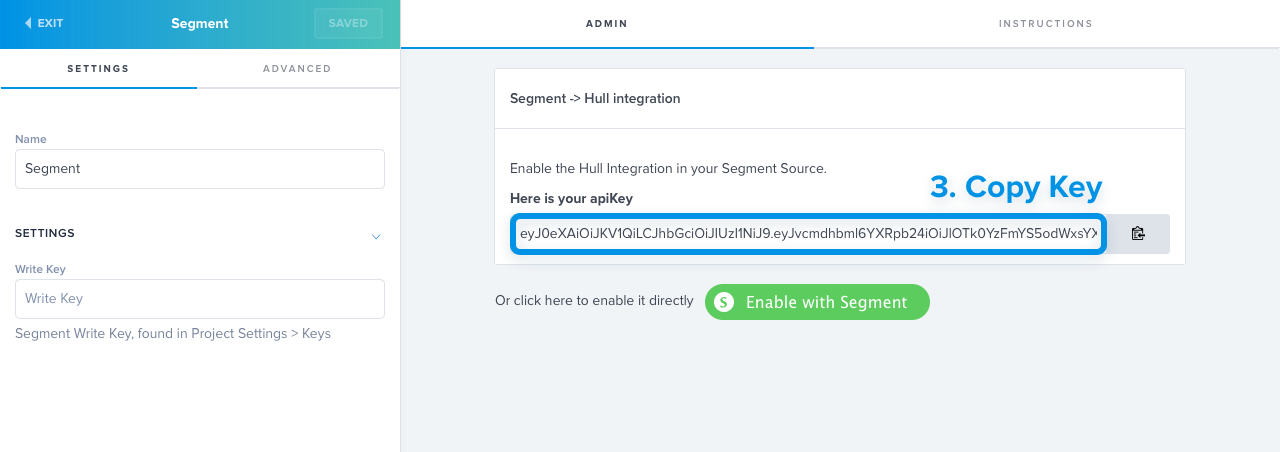Click the back arrow next to Exit

[x=28, y=23]
